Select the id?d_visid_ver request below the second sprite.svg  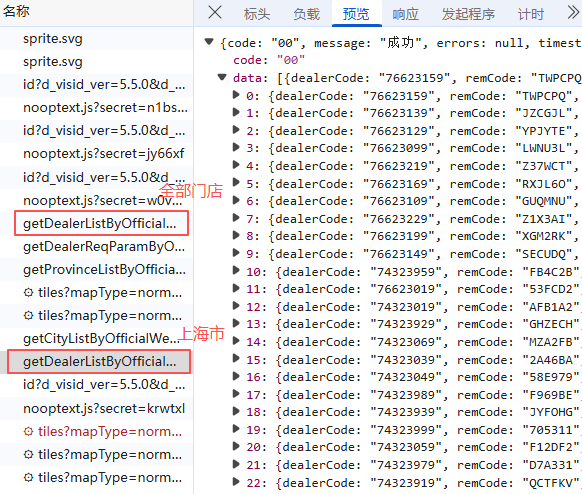[x=96, y=85]
